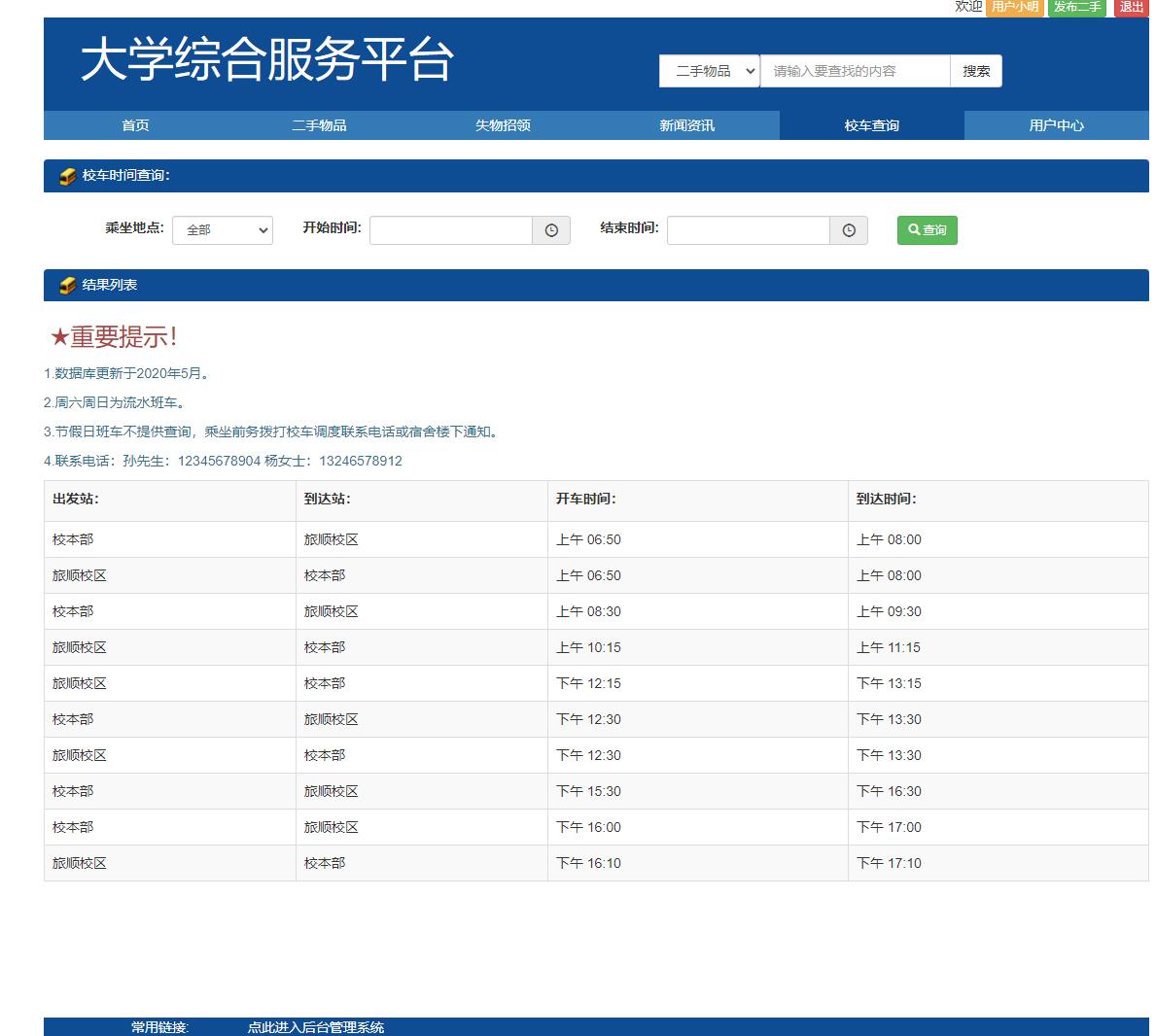
Task: Open the 用户中心 tab
Action: [x=1055, y=125]
